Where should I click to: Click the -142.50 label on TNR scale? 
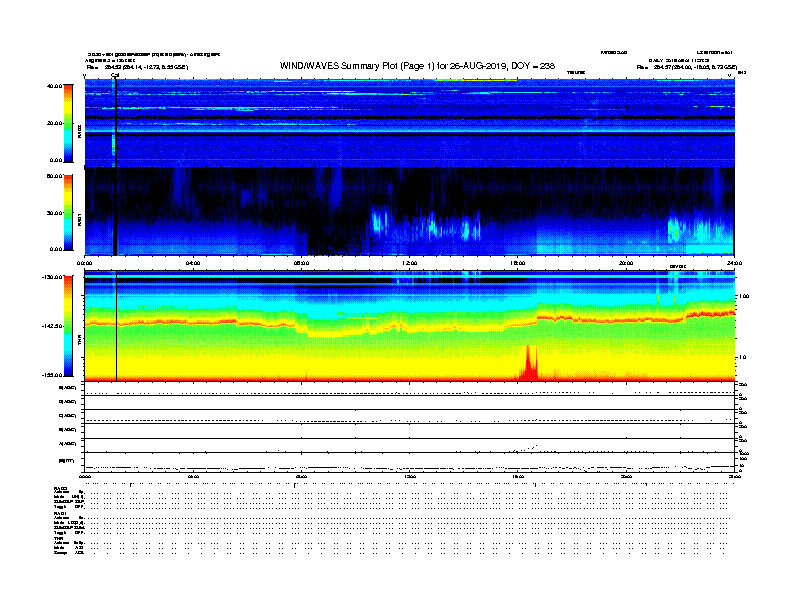53,326
